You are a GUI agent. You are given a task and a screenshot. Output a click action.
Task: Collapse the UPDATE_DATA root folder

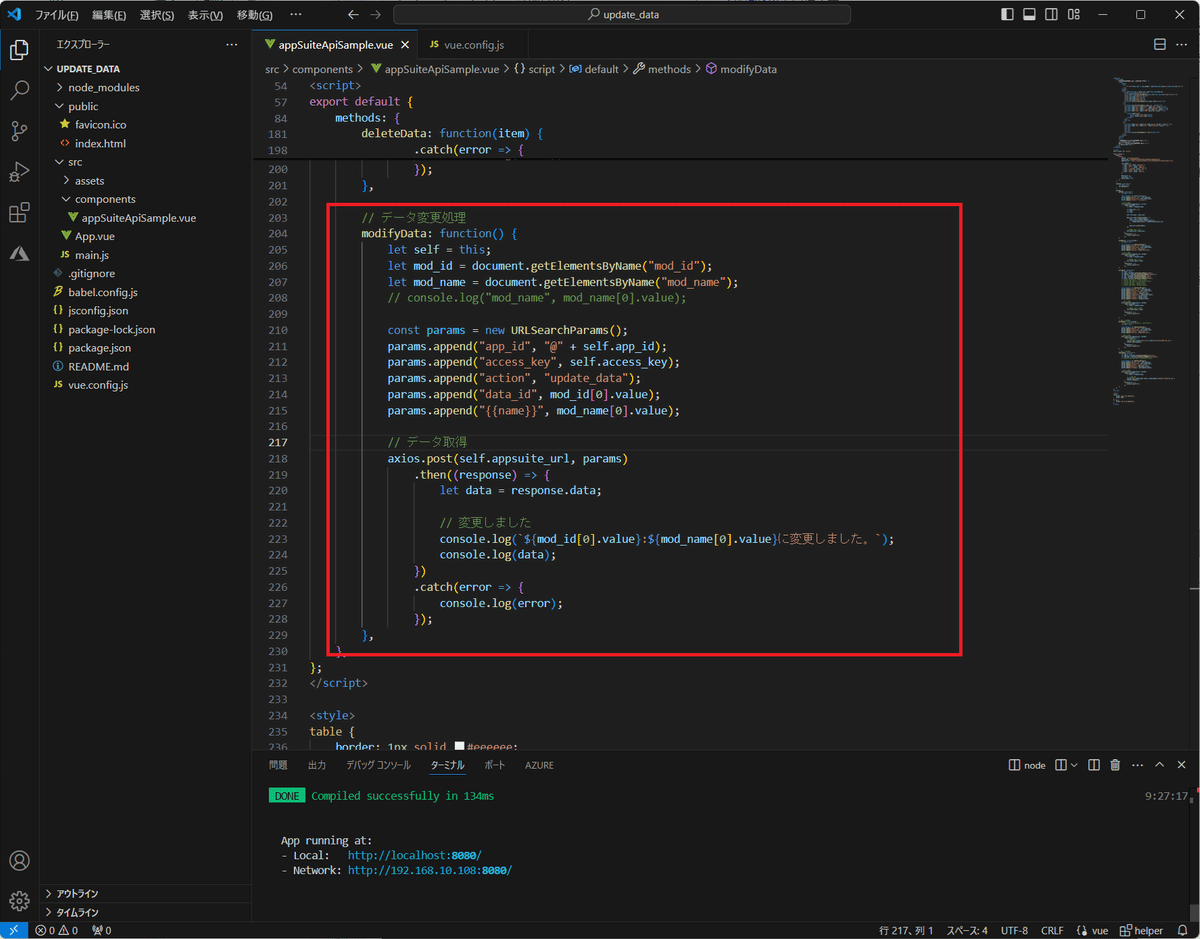coord(145,69)
